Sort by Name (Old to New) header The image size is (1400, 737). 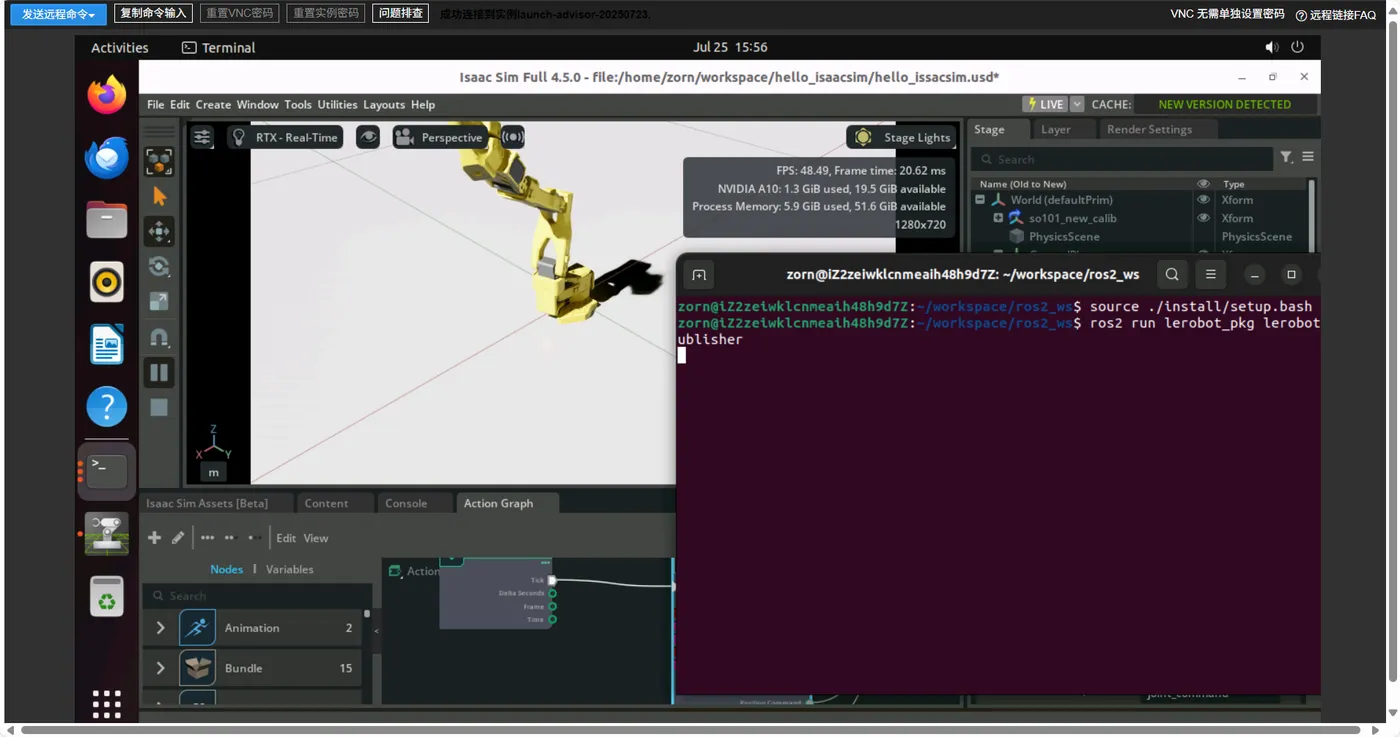(x=1022, y=184)
